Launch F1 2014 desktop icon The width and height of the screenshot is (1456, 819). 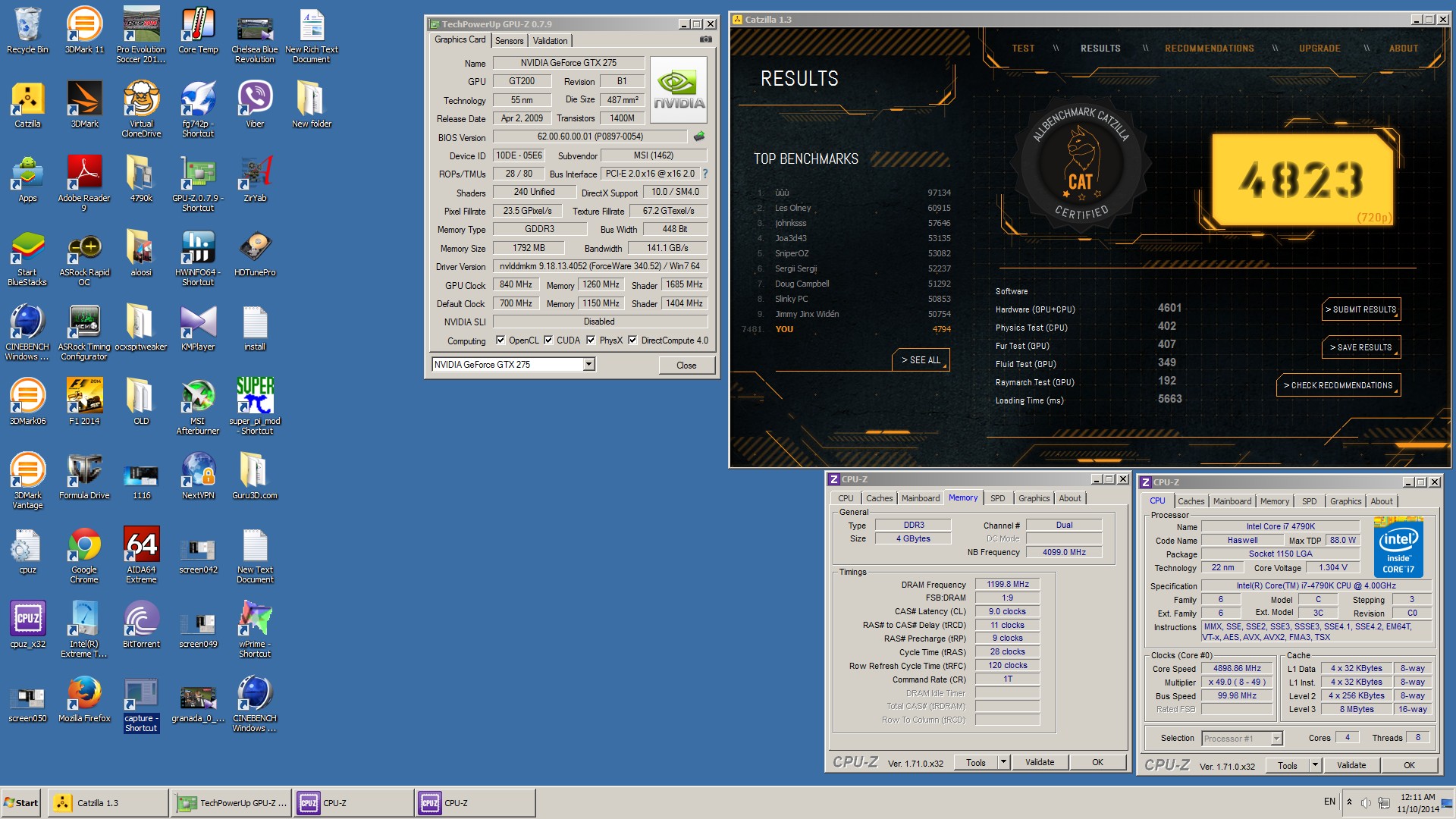point(84,402)
